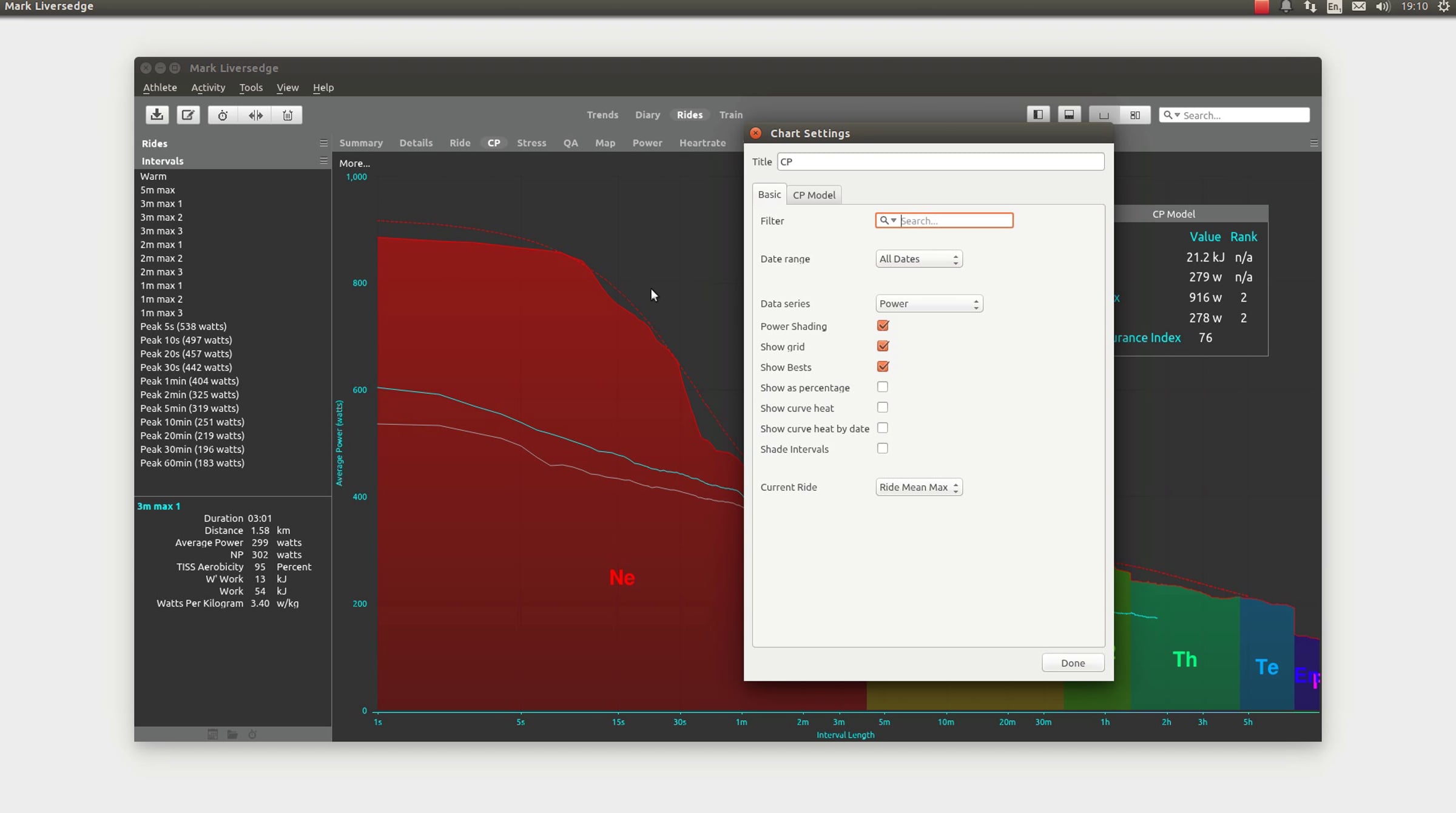
Task: Click the red indicator in top panel
Action: pos(1261,7)
